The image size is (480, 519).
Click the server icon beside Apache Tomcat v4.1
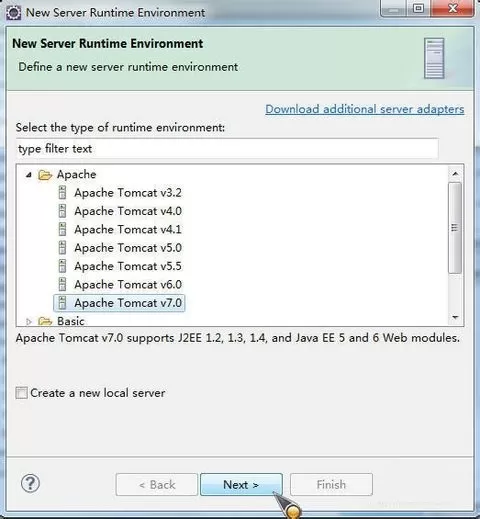coord(62,229)
